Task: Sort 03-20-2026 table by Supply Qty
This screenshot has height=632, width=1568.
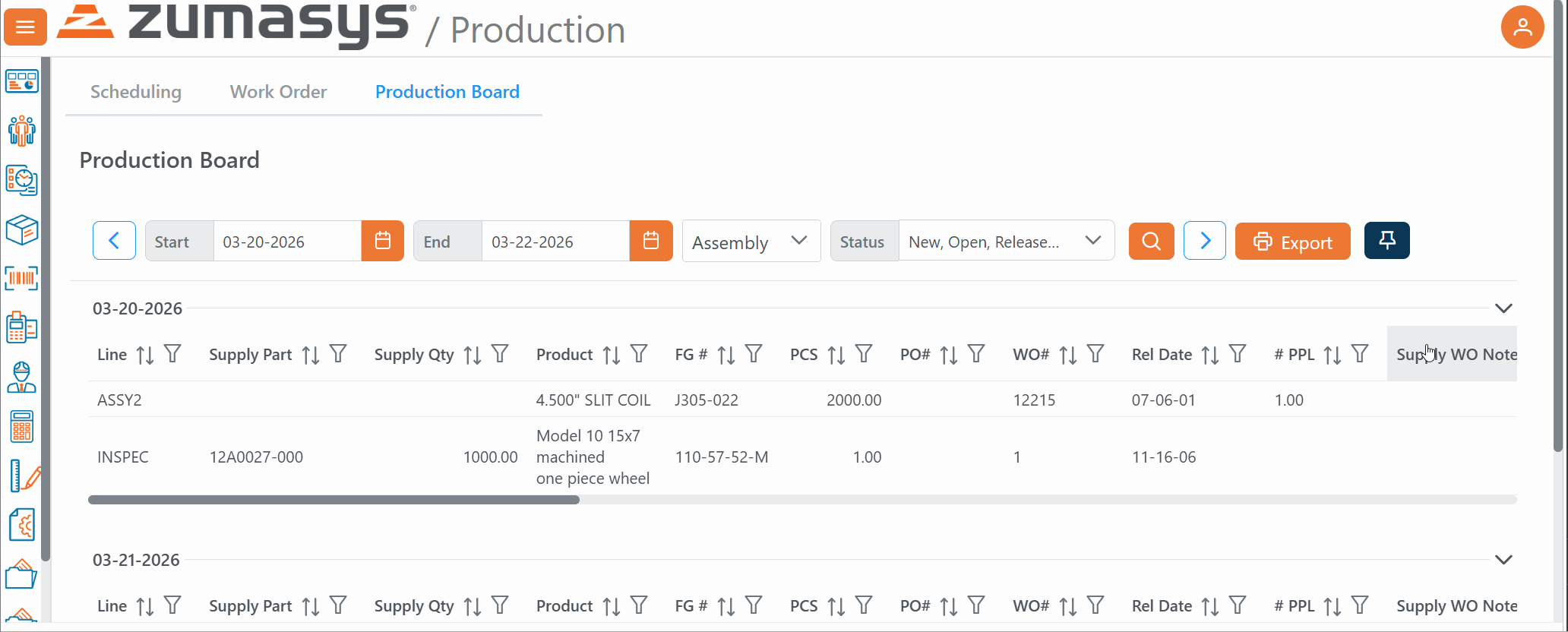Action: (473, 355)
